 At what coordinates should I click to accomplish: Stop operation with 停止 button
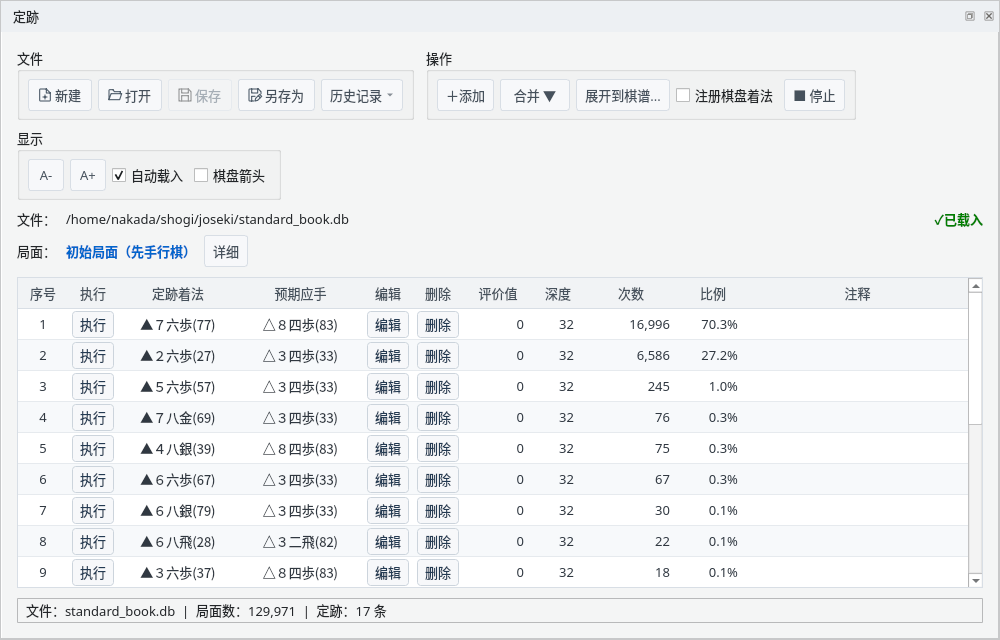click(814, 96)
